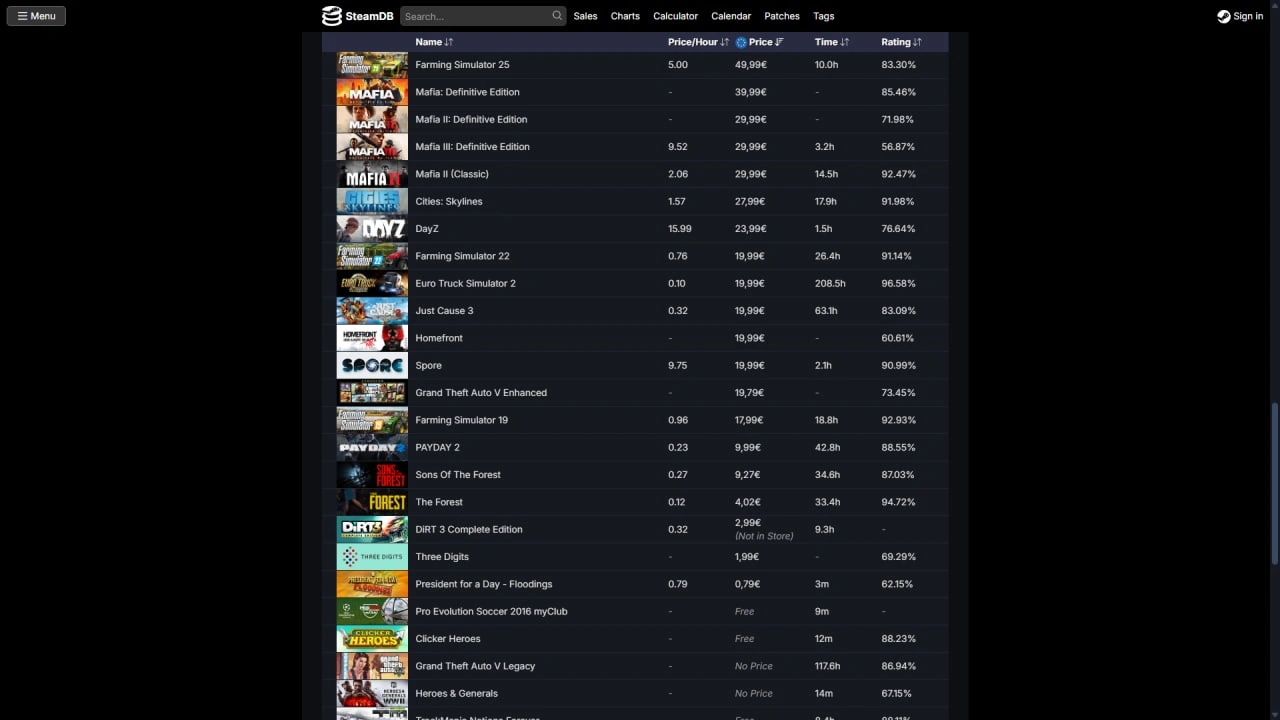1280x720 pixels.
Task: Click DayZ's 15.99 price per hour value
Action: pyautogui.click(x=680, y=229)
